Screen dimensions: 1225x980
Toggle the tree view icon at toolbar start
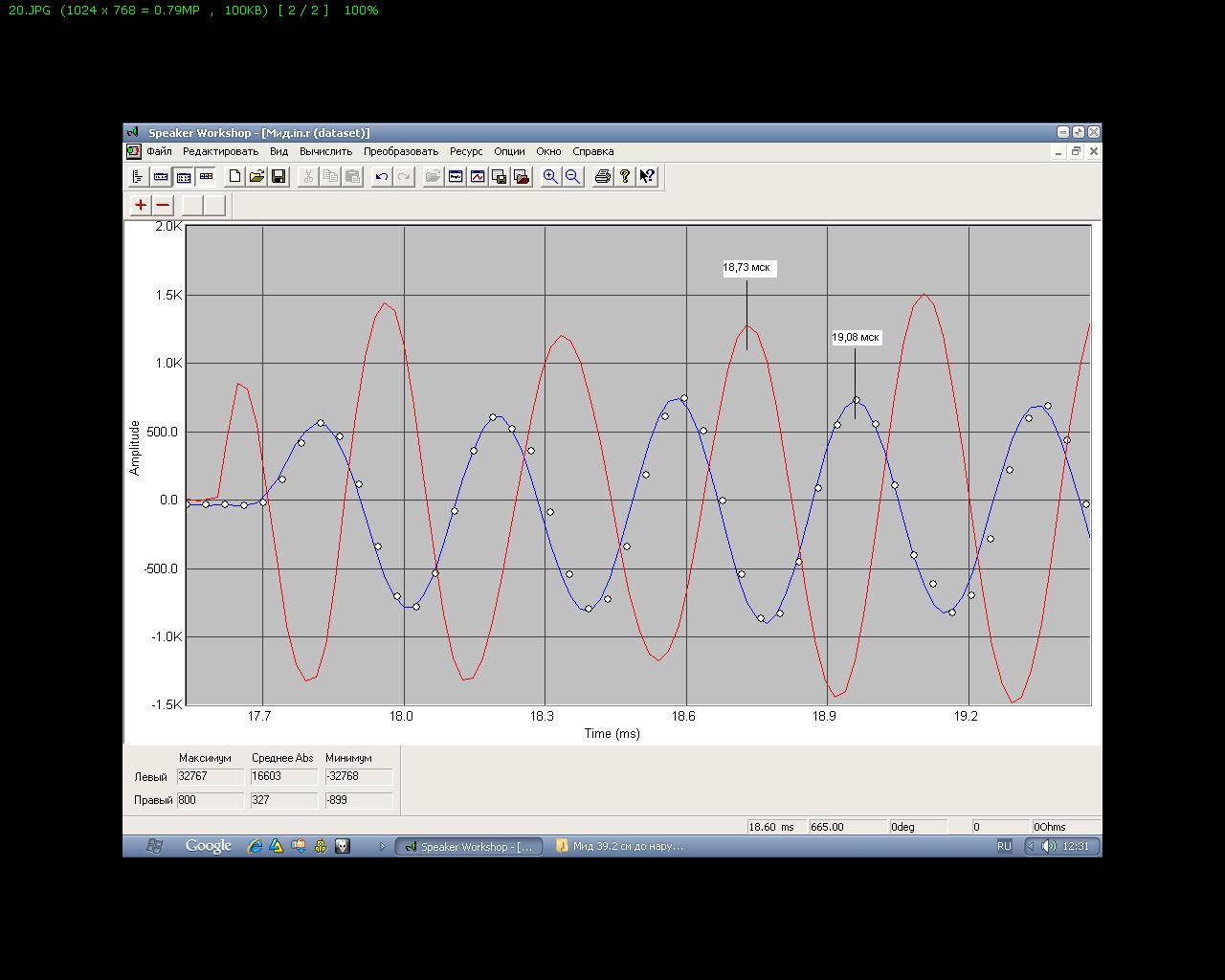138,176
